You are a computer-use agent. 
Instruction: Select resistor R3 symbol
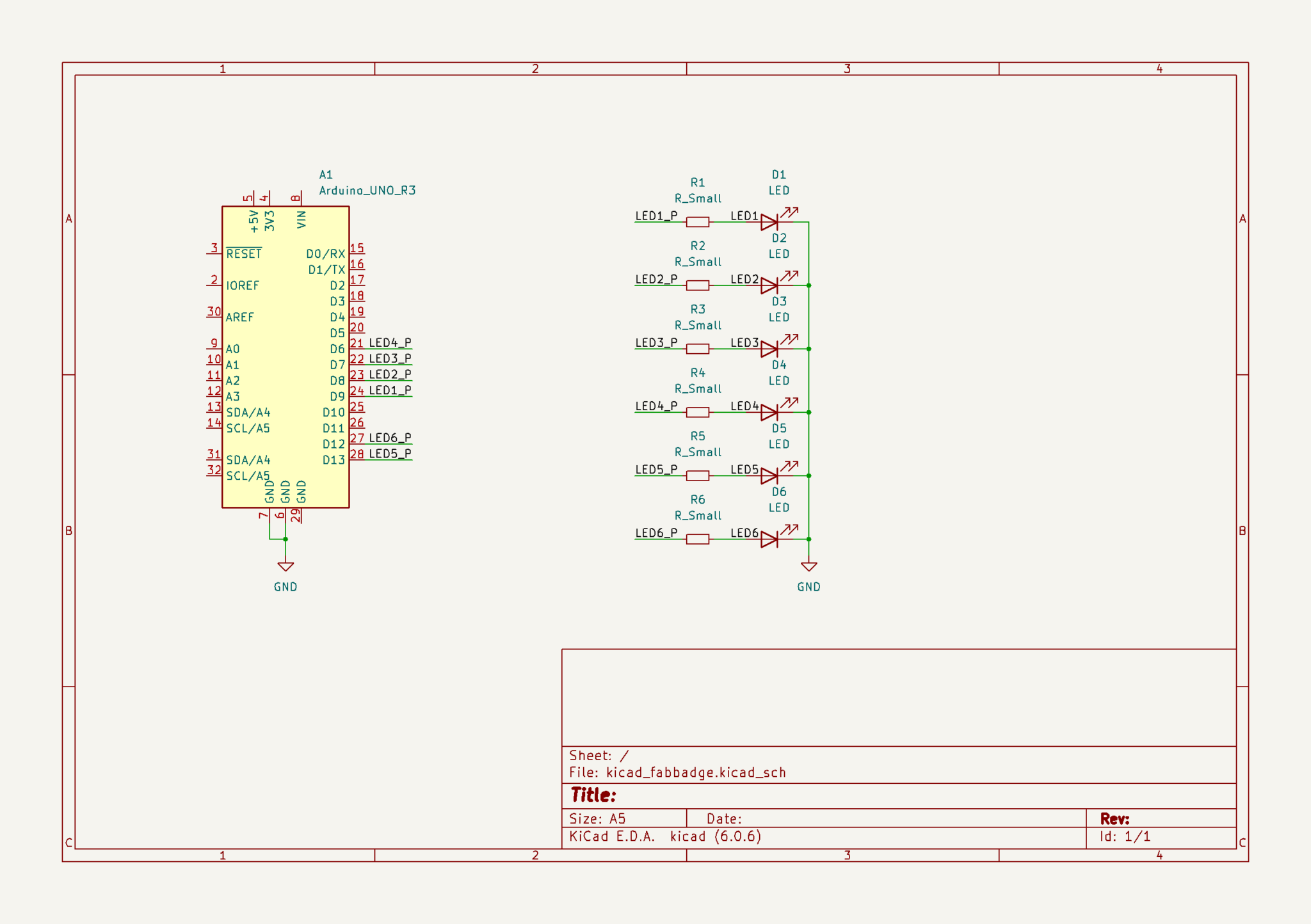pos(696,348)
